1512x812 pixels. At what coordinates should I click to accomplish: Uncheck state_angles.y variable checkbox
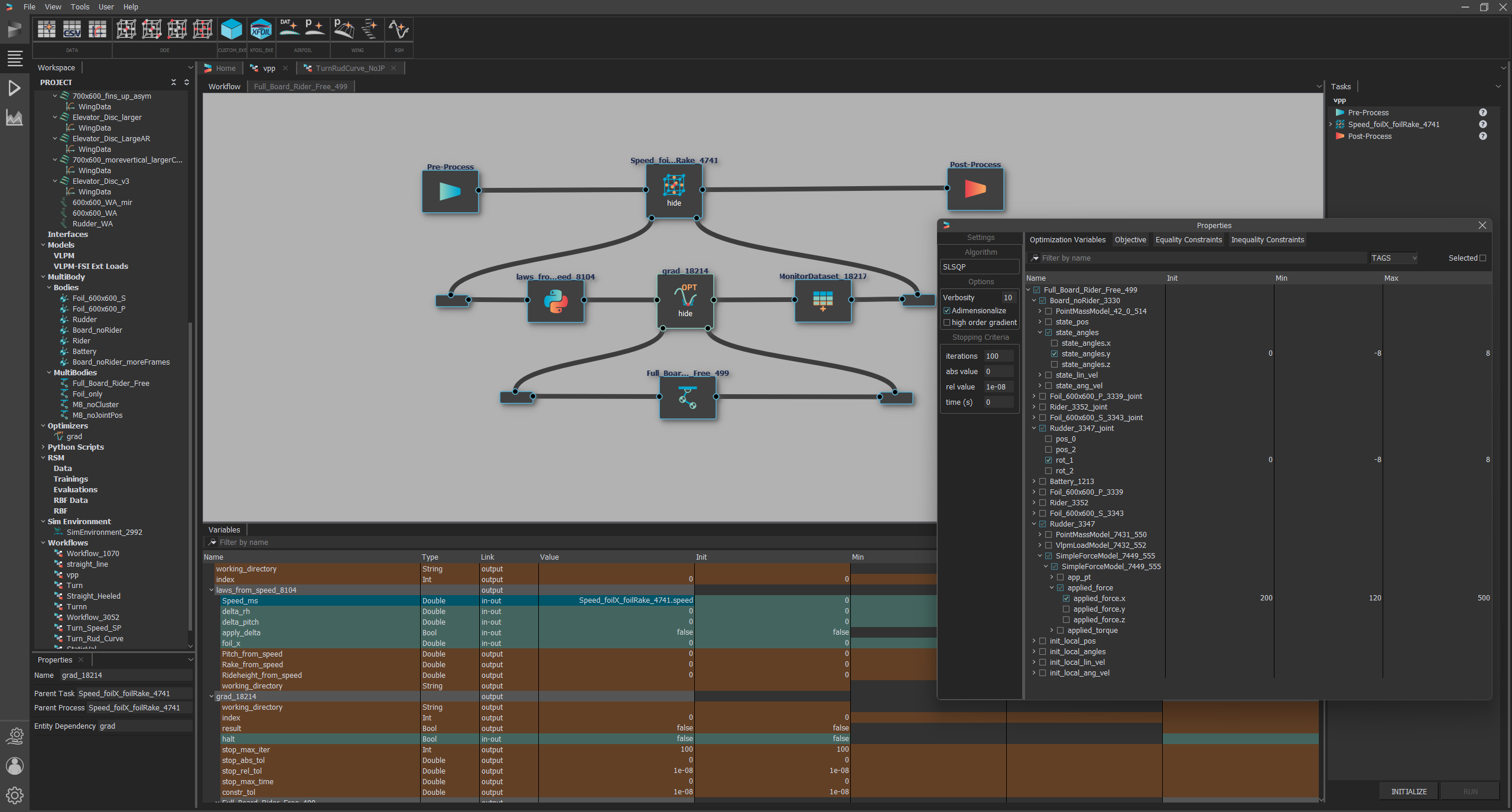(1054, 354)
